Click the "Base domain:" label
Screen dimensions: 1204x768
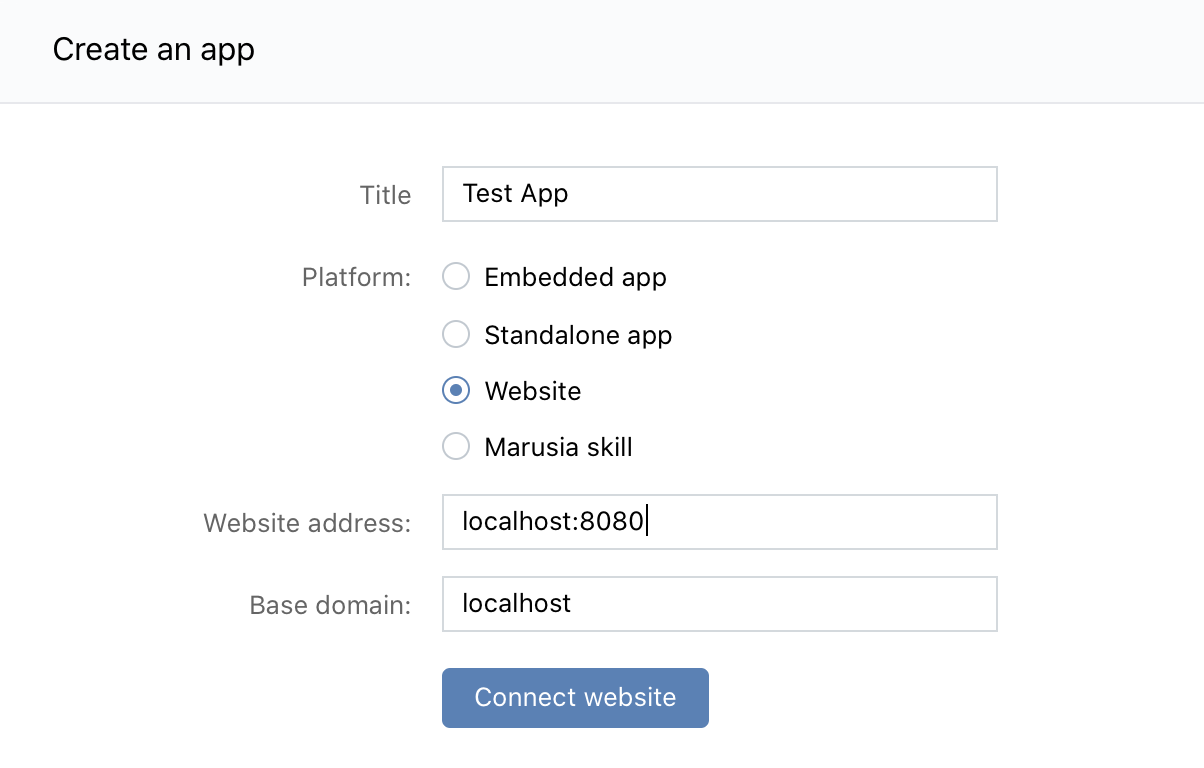(x=330, y=605)
